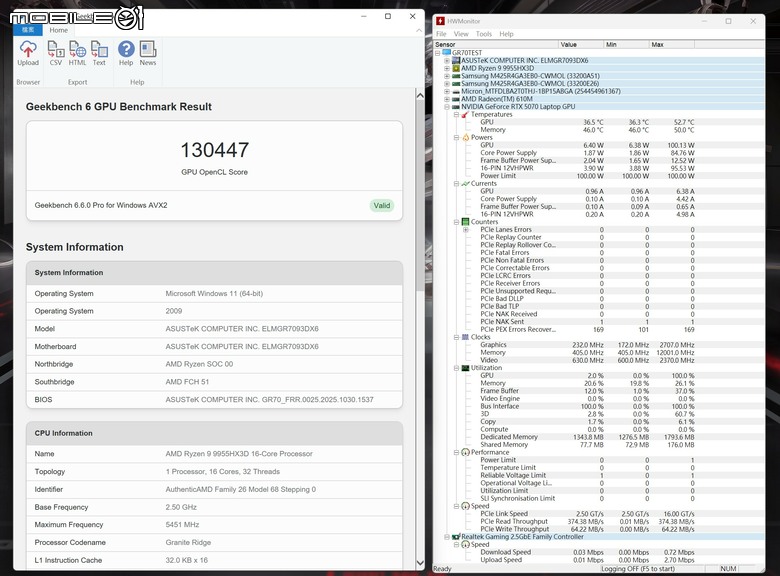Expand the AMD Ryzen 9 9955HX3D node
The width and height of the screenshot is (780, 576).
447,68
